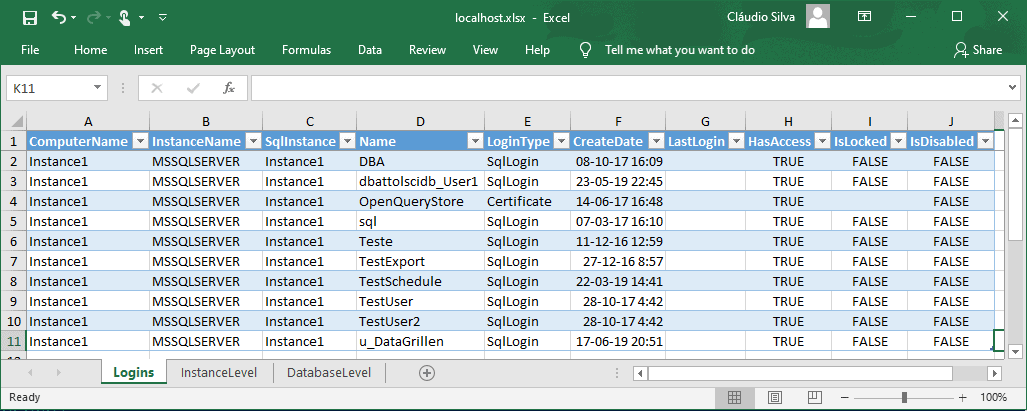Image resolution: width=1027 pixels, height=411 pixels.
Task: Click the Share button
Action: point(977,50)
